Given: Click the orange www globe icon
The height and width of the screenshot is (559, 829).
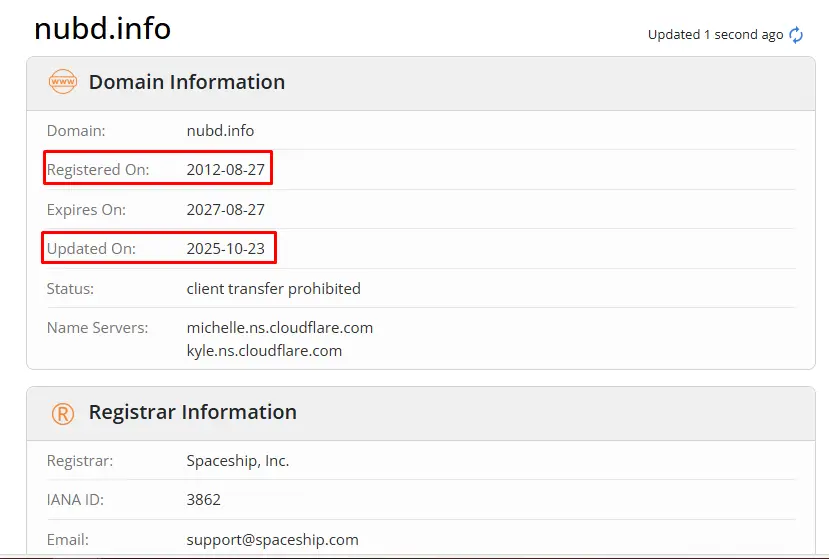Looking at the screenshot, I should 62,82.
